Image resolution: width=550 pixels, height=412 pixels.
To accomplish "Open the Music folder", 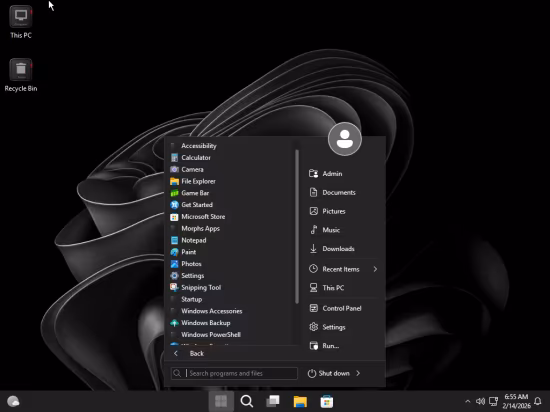I will pyautogui.click(x=324, y=230).
